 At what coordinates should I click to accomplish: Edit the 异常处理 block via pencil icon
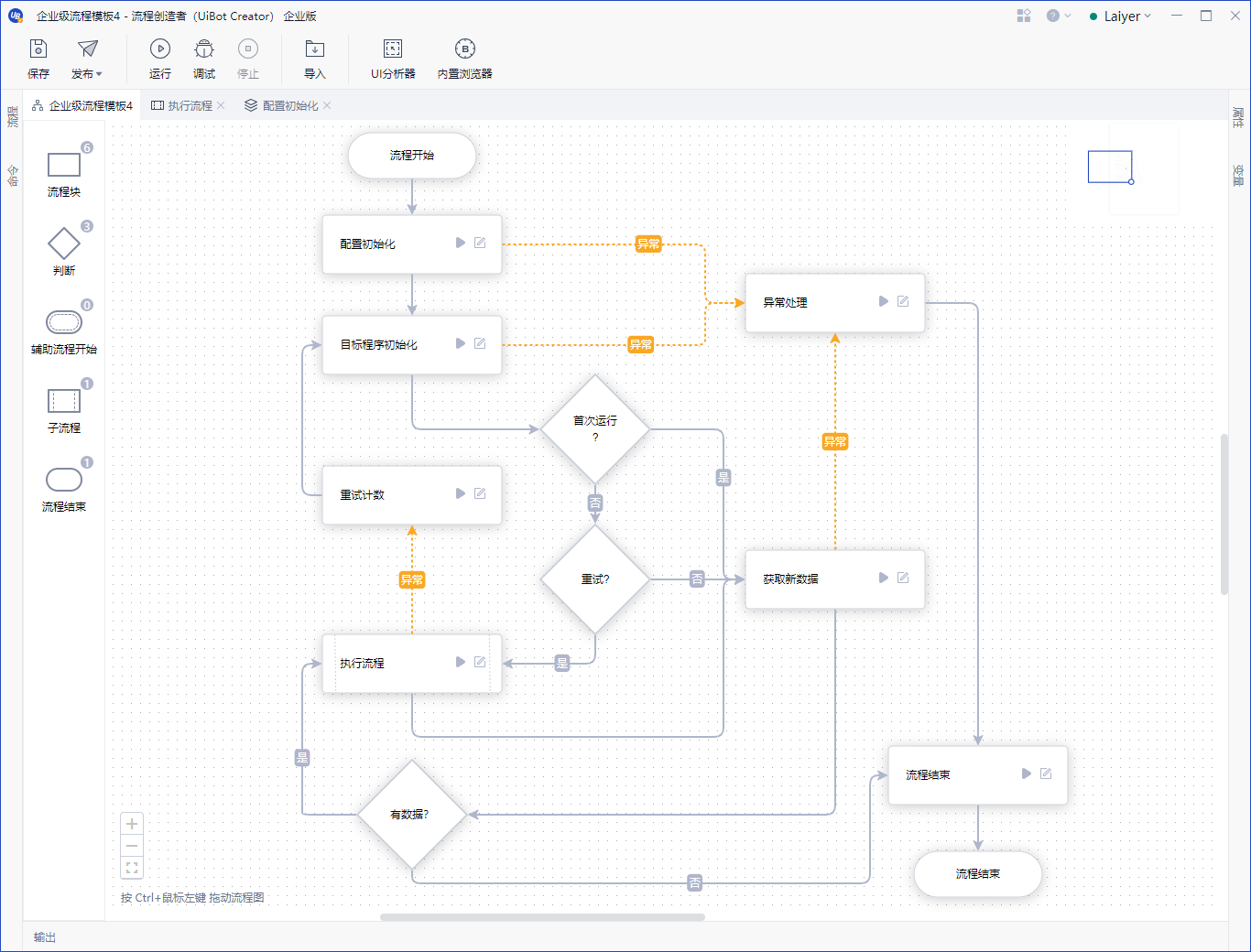pos(903,301)
